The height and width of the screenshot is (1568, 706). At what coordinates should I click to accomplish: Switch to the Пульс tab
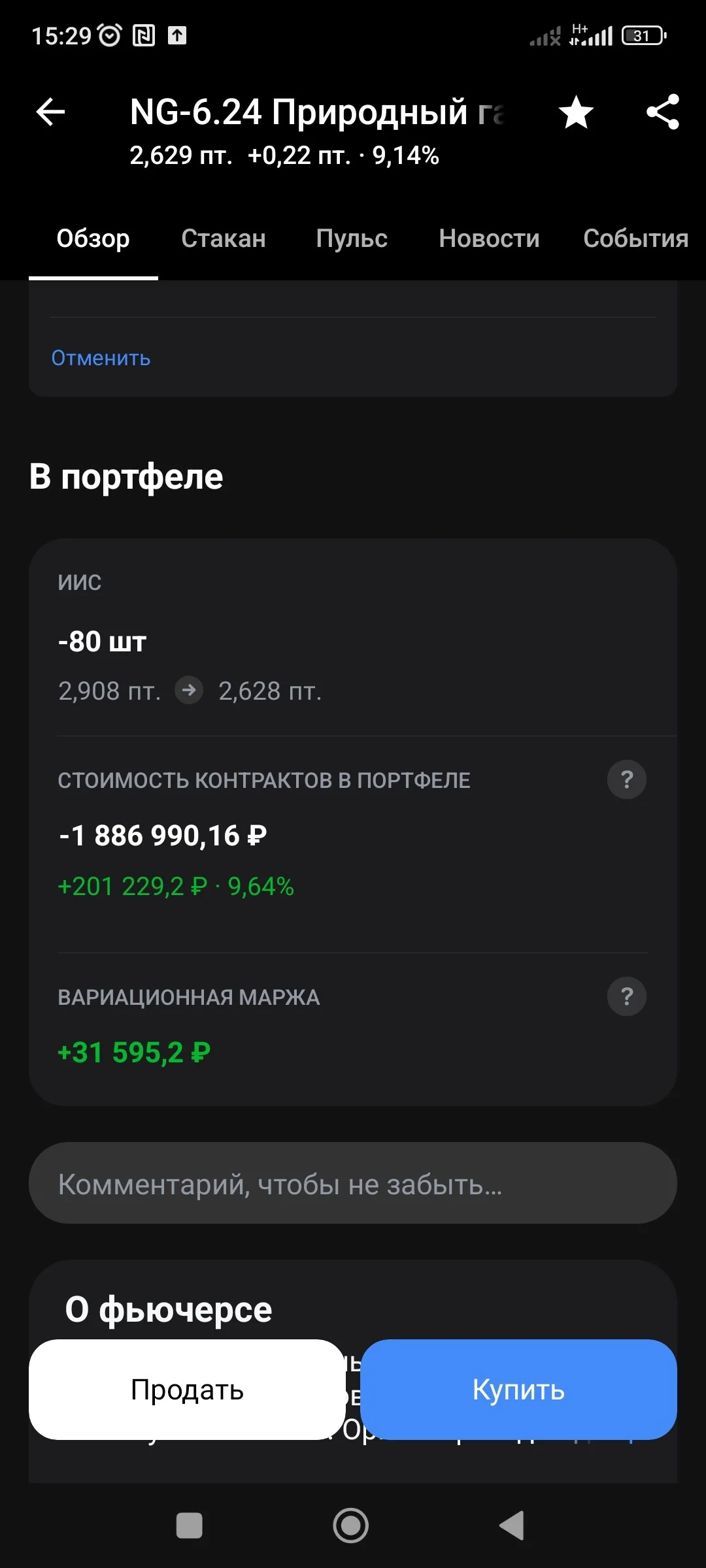click(x=352, y=238)
